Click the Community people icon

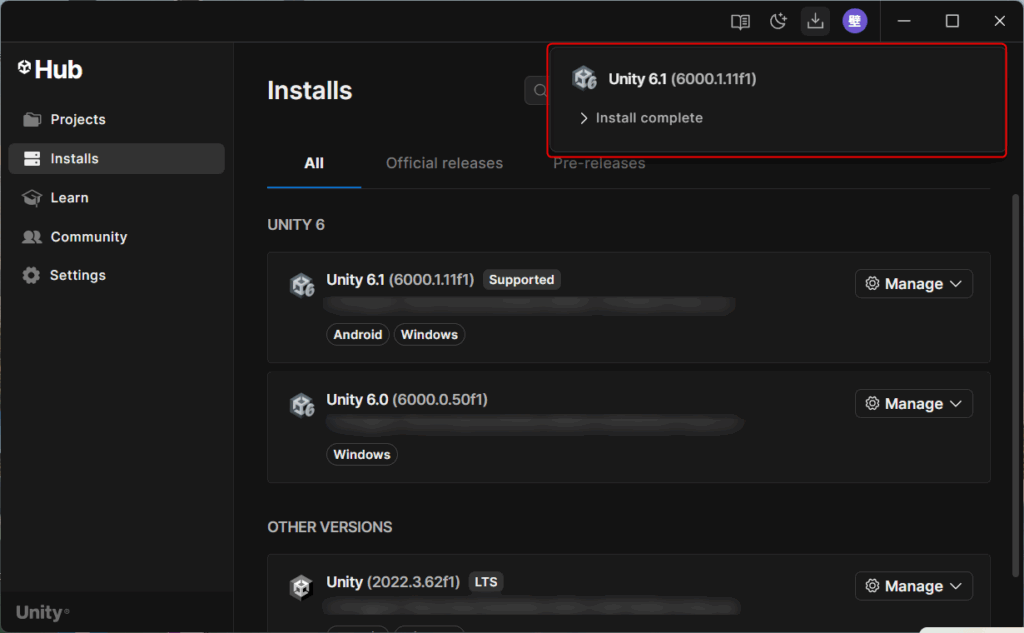tap(32, 236)
